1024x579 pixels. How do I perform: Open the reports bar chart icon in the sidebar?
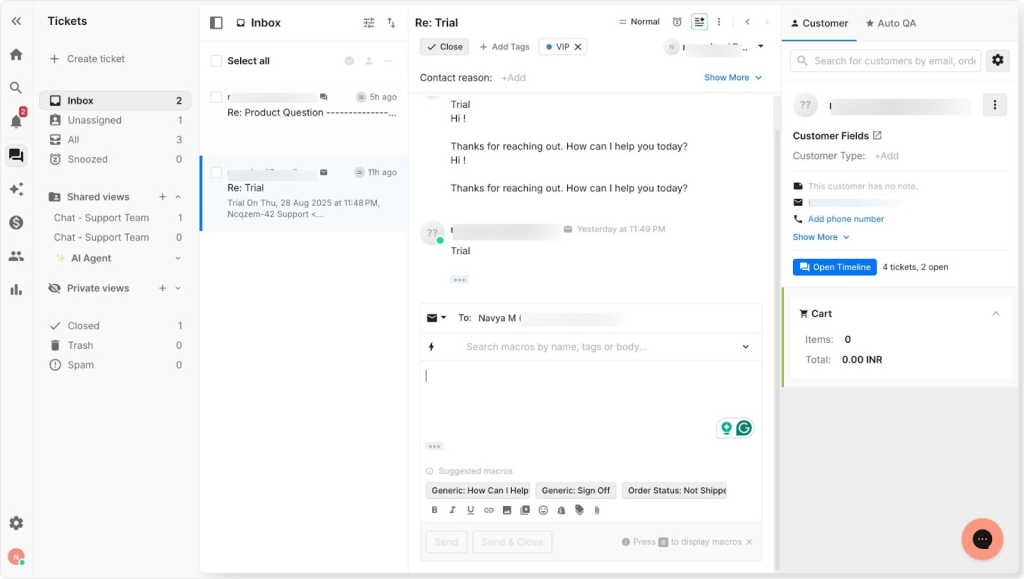pyautogui.click(x=16, y=289)
